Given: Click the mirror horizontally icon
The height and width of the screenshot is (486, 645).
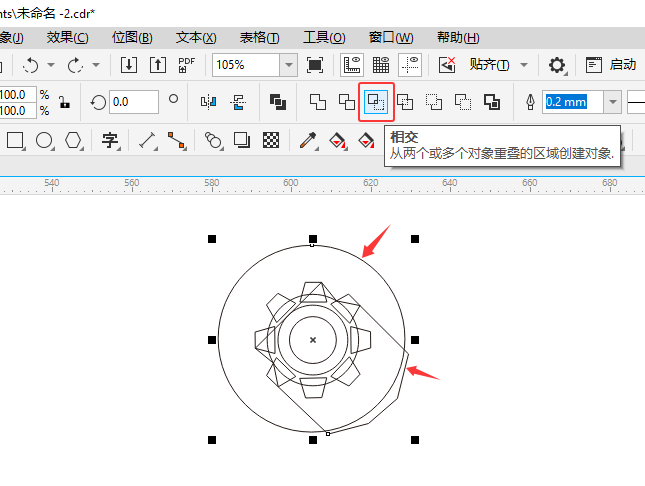Looking at the screenshot, I should click(x=209, y=102).
